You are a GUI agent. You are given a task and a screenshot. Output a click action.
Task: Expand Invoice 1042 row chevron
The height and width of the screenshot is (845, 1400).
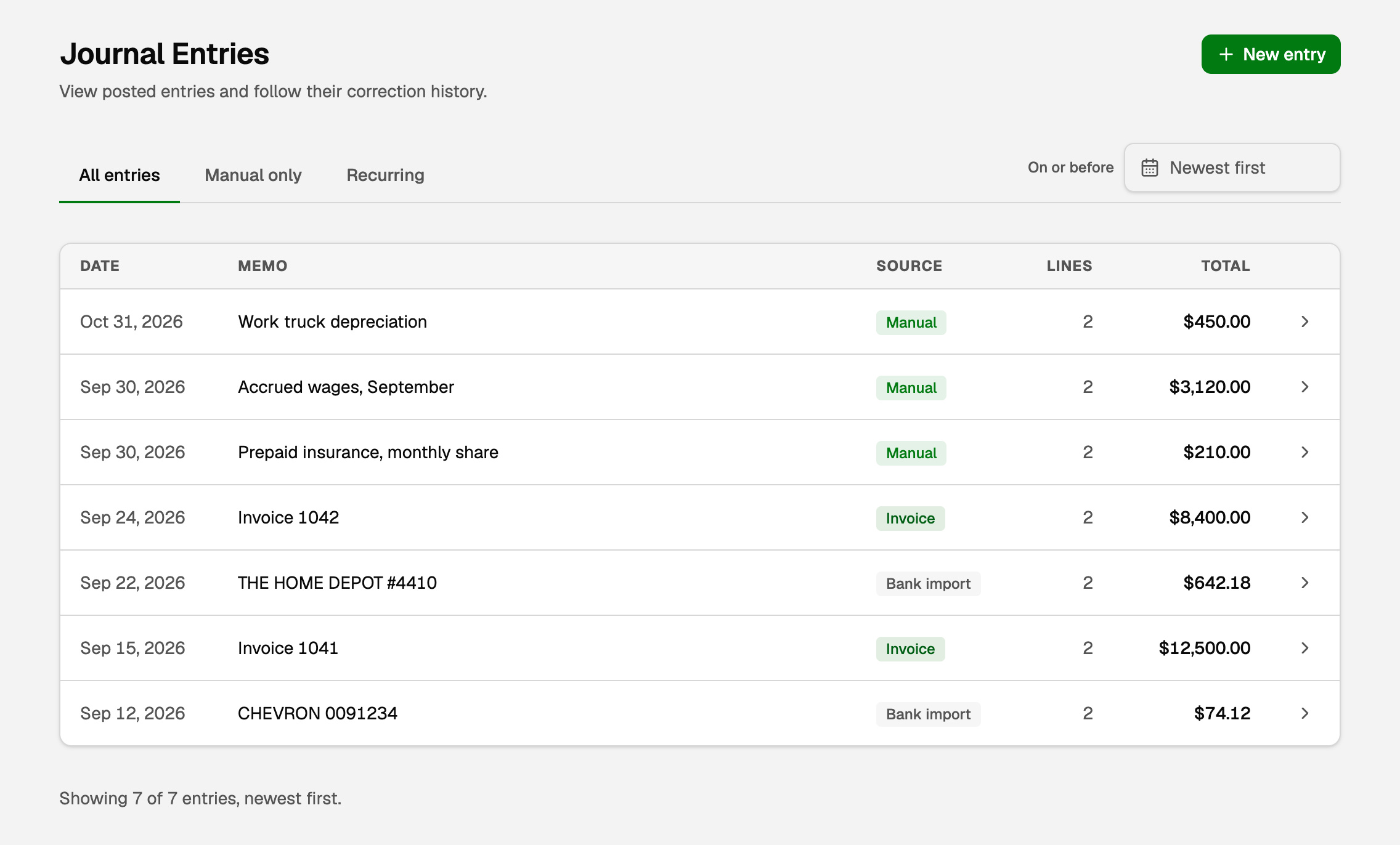(x=1304, y=517)
